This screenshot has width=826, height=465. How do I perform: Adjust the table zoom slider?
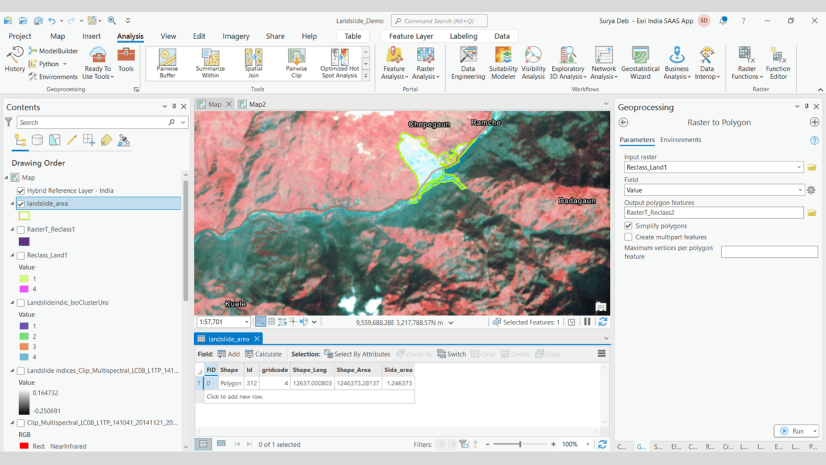click(520, 444)
